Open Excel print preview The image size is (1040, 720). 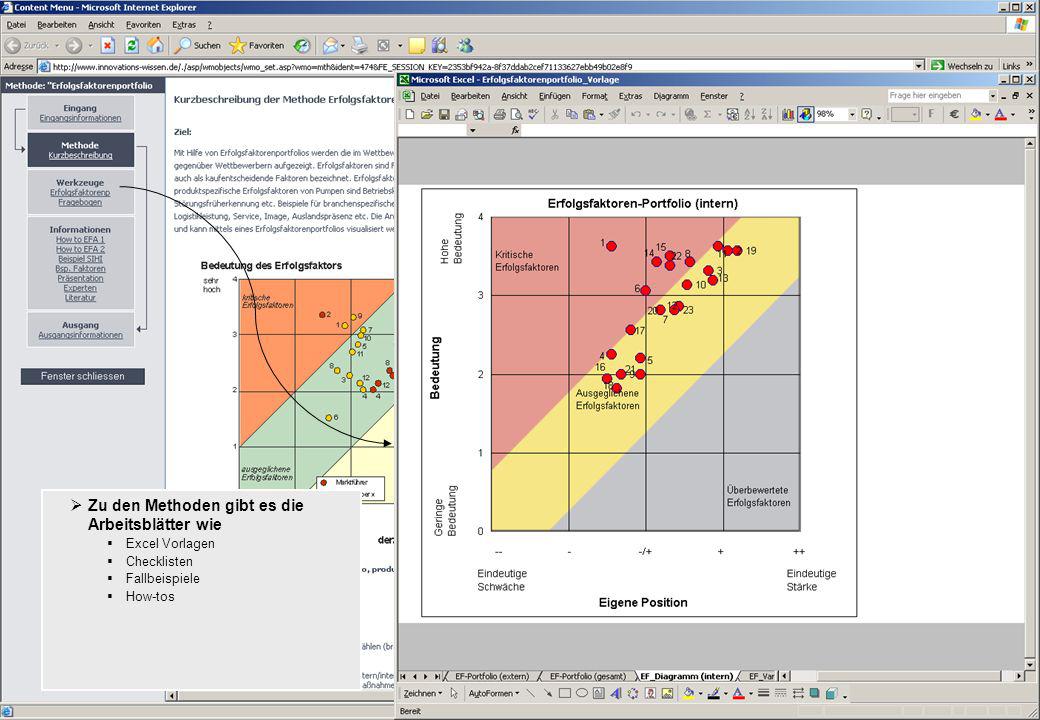pyautogui.click(x=516, y=114)
